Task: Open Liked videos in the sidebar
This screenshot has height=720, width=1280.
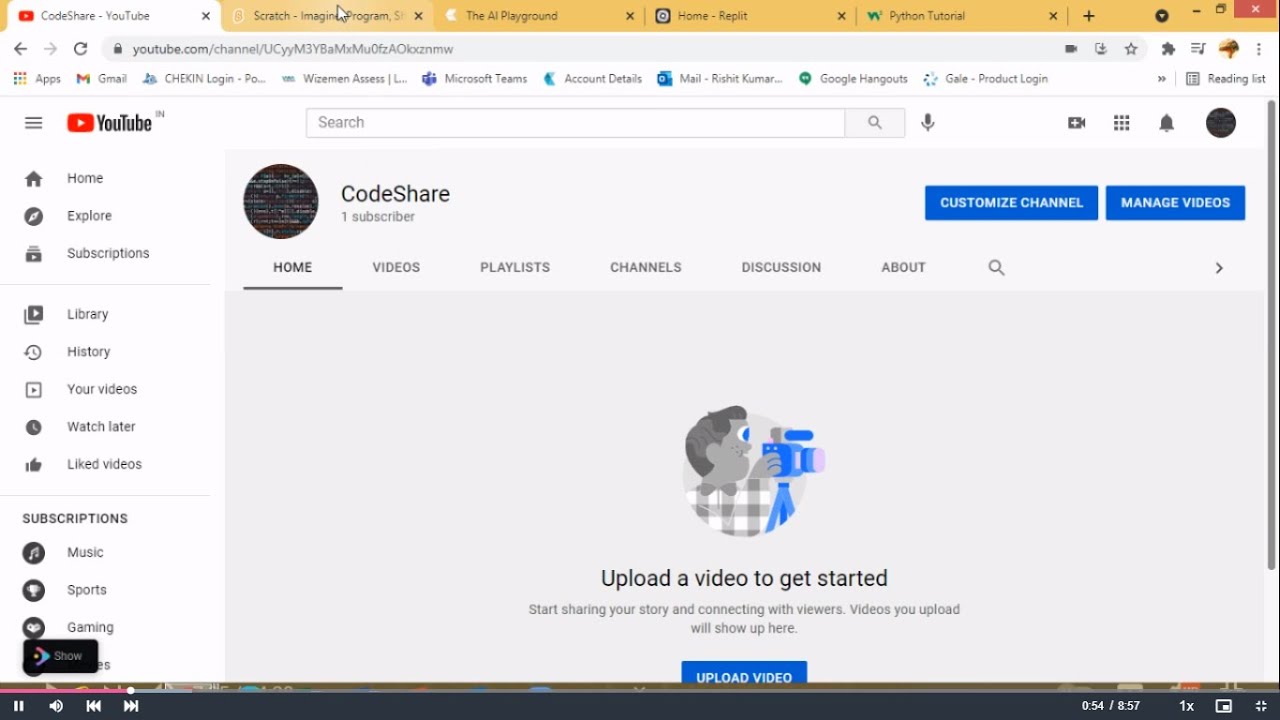Action: click(x=105, y=464)
